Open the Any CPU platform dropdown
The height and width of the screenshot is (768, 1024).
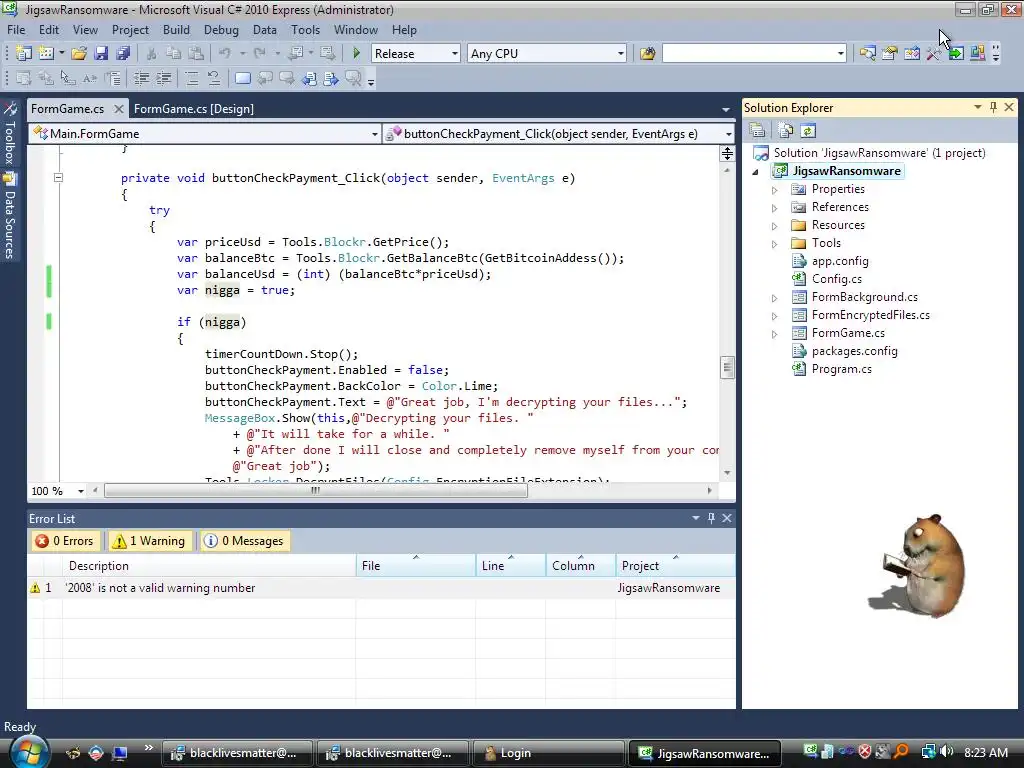tap(620, 54)
